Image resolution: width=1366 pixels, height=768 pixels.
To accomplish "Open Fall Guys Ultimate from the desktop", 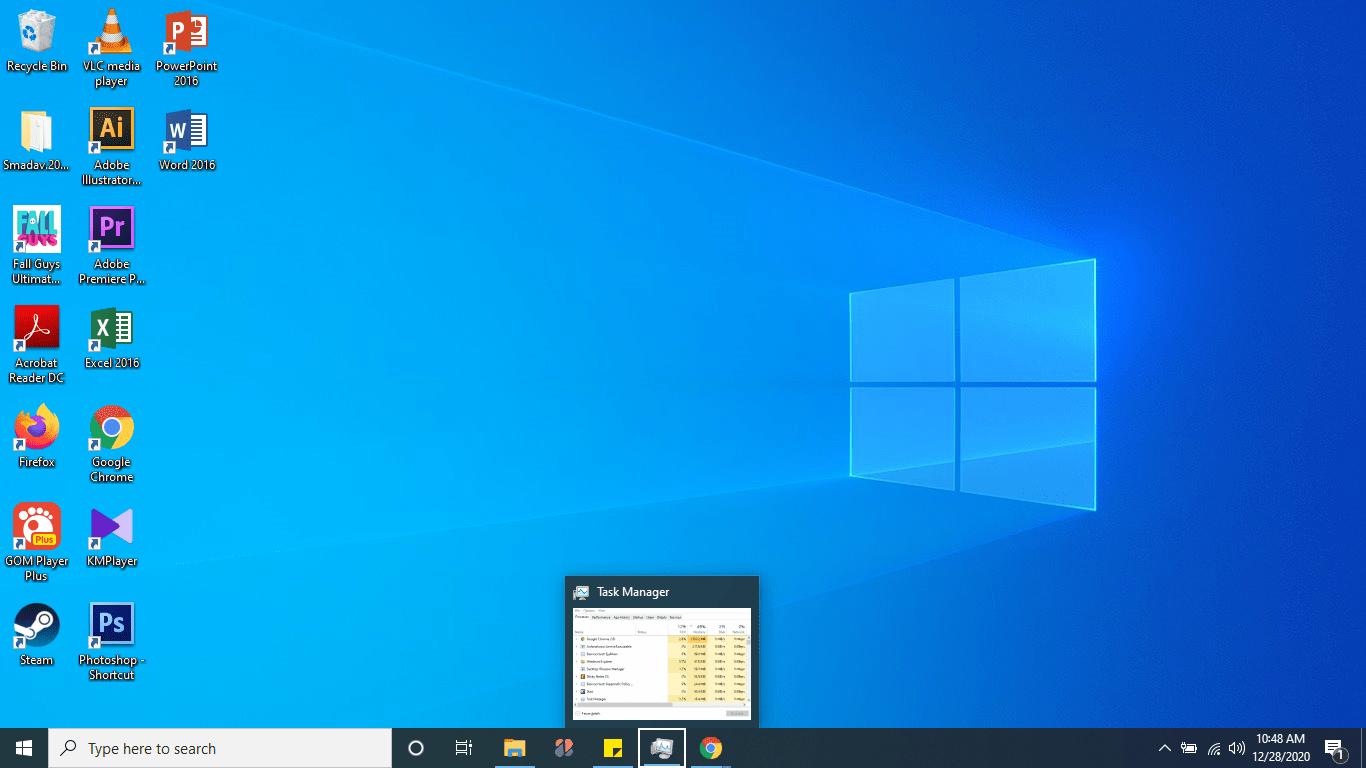I will (36, 227).
